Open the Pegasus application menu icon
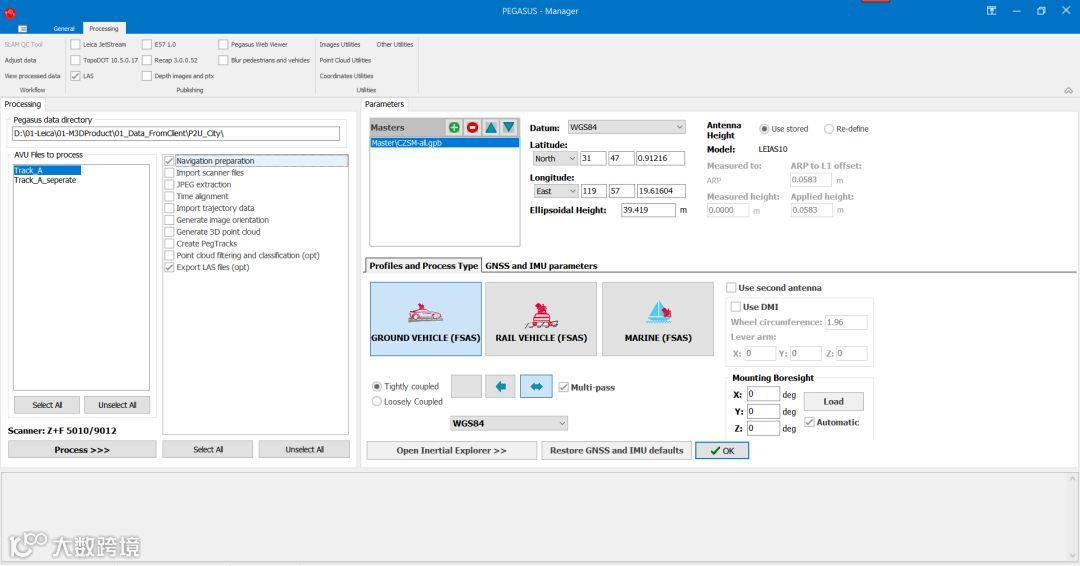This screenshot has height=566, width=1080. coord(23,28)
